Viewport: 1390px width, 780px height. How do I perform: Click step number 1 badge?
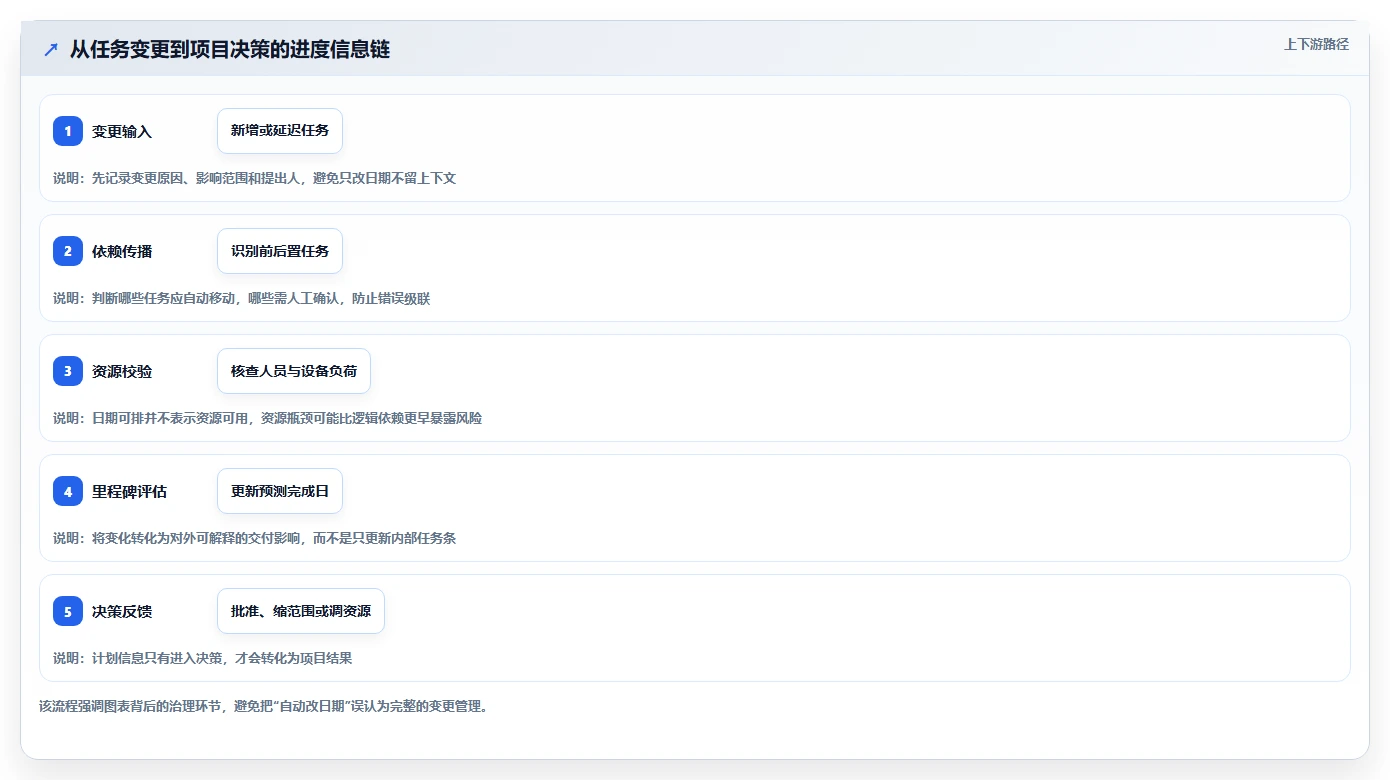point(68,131)
